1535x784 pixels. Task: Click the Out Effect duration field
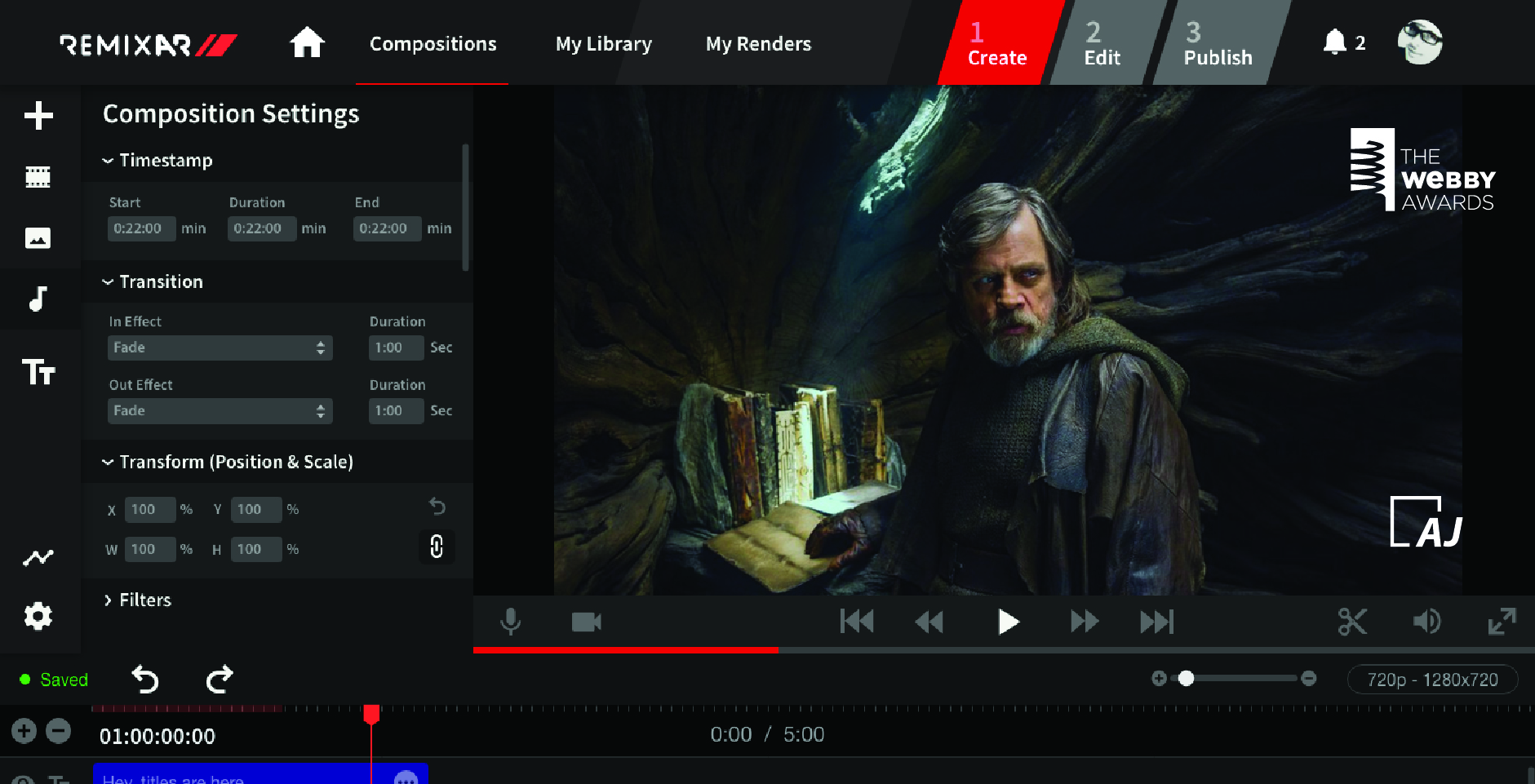coord(396,411)
